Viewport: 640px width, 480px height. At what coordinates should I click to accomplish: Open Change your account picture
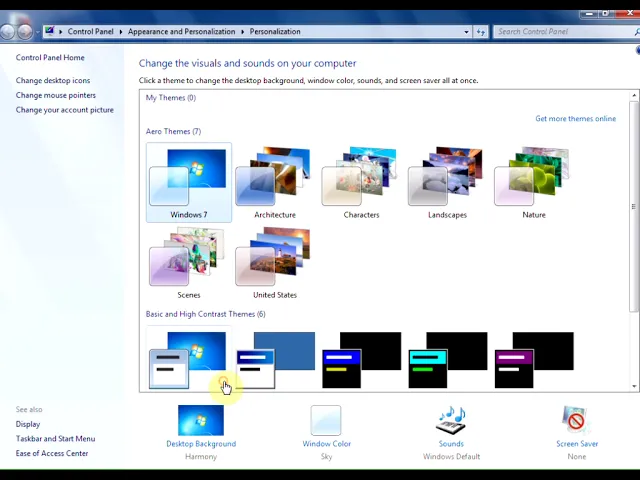coord(65,110)
